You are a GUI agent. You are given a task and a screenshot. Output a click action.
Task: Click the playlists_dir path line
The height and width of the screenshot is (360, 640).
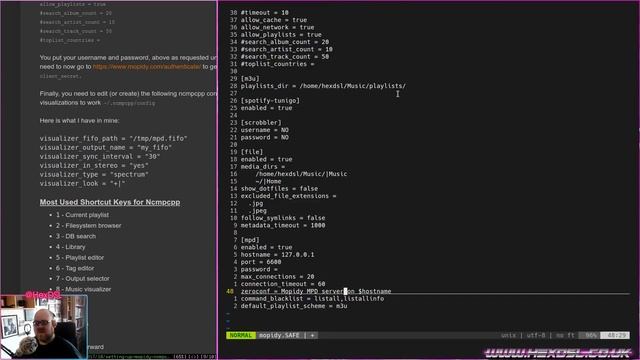[323, 86]
